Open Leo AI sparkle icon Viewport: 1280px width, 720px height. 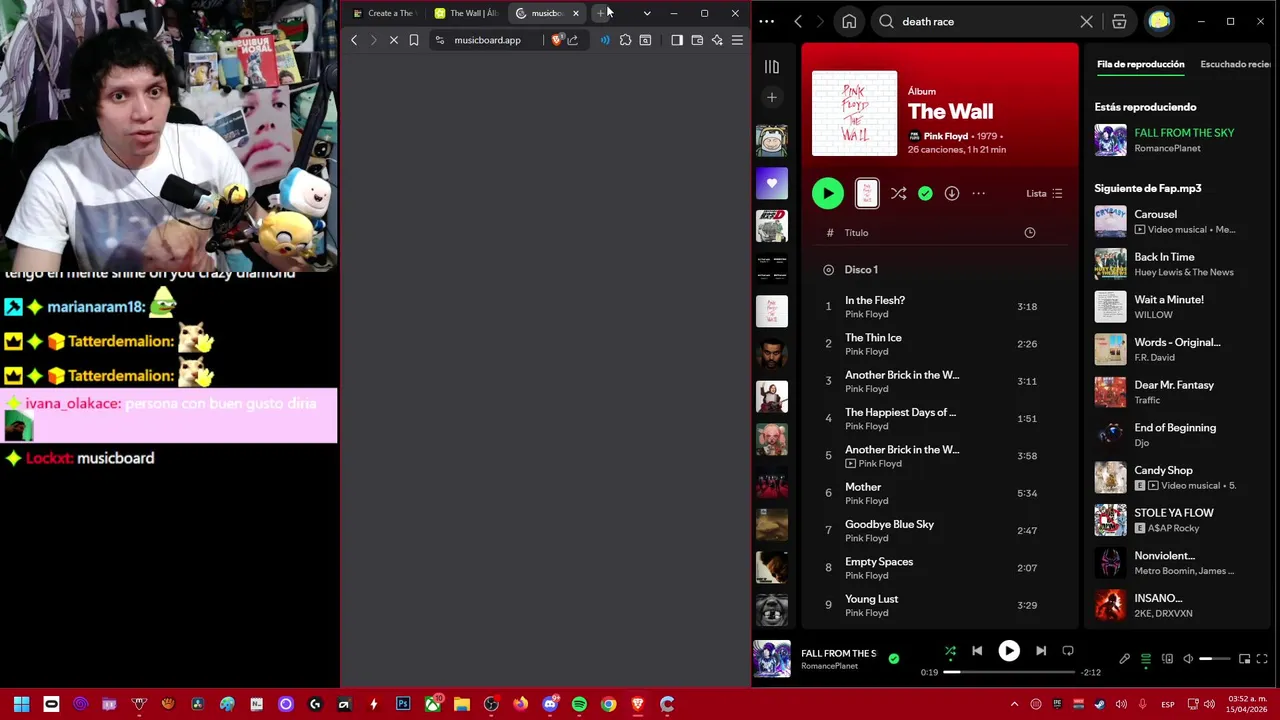coord(717,40)
